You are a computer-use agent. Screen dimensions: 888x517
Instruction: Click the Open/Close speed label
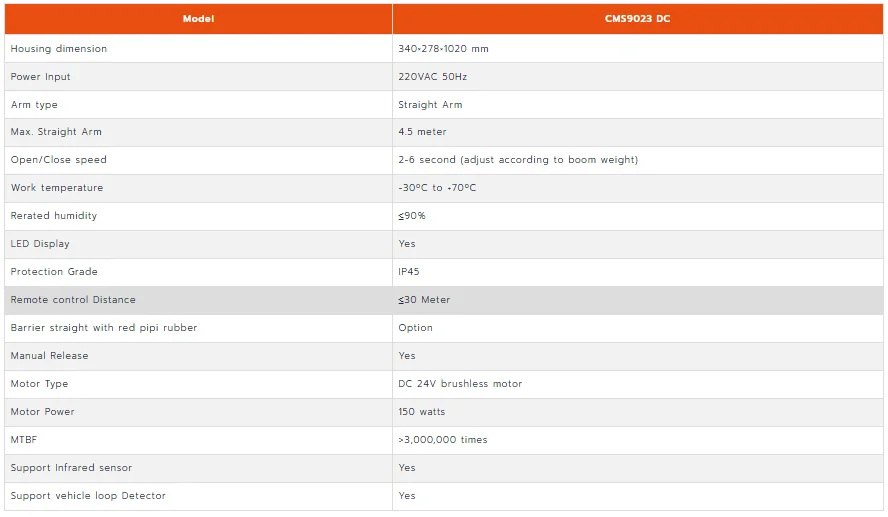[58, 160]
